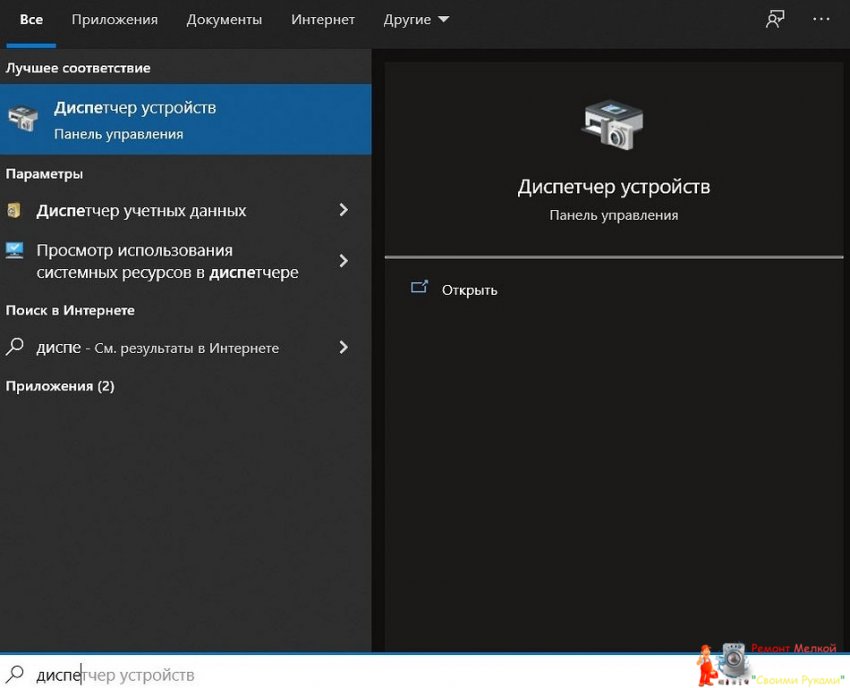Click the magnifier icon next to 'диспе' web result
Viewport: 850px width, 688px height.
click(15, 347)
